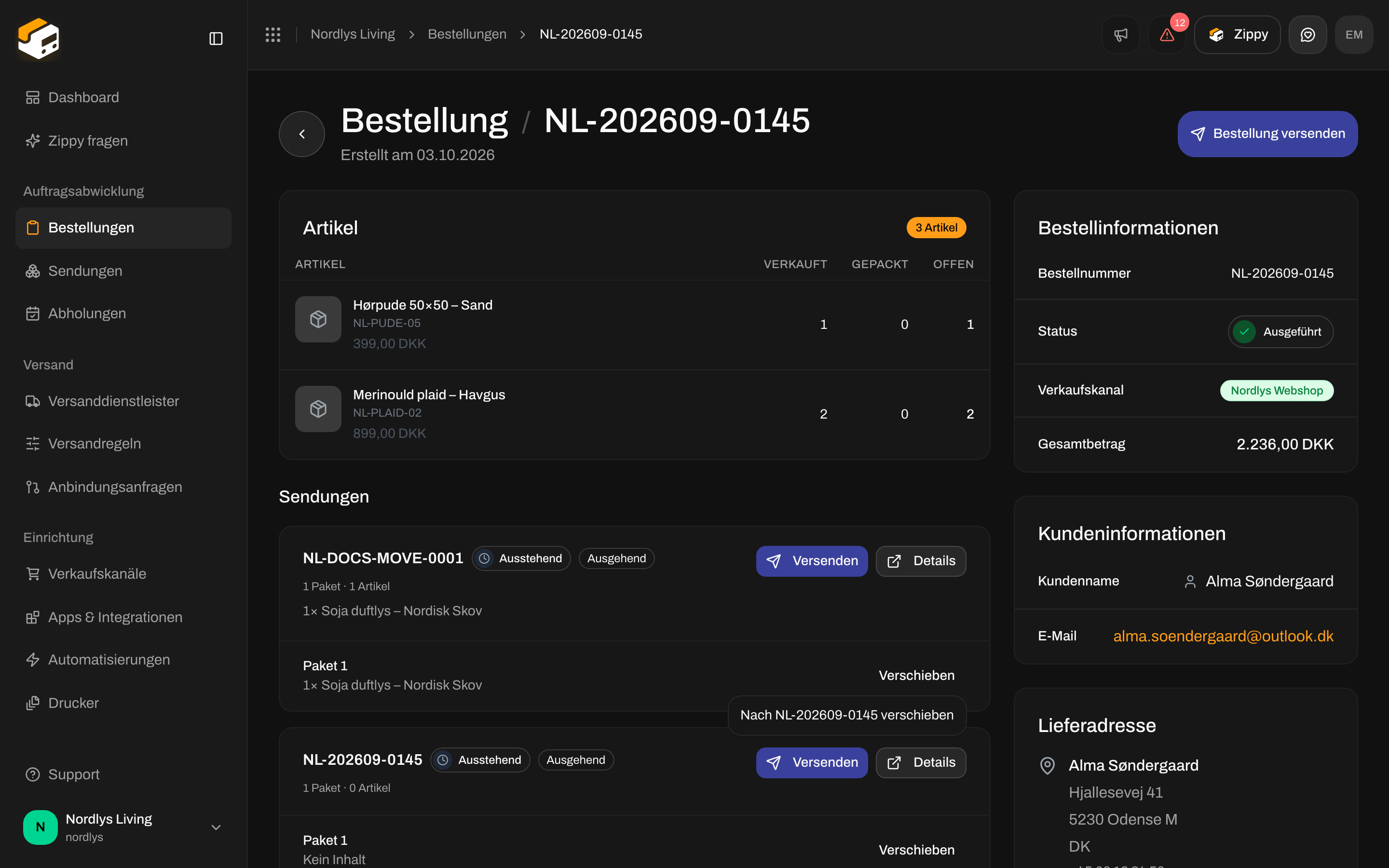1389x868 pixels.
Task: Select the Hørpude 50×50 – Sand item name
Action: 422,305
